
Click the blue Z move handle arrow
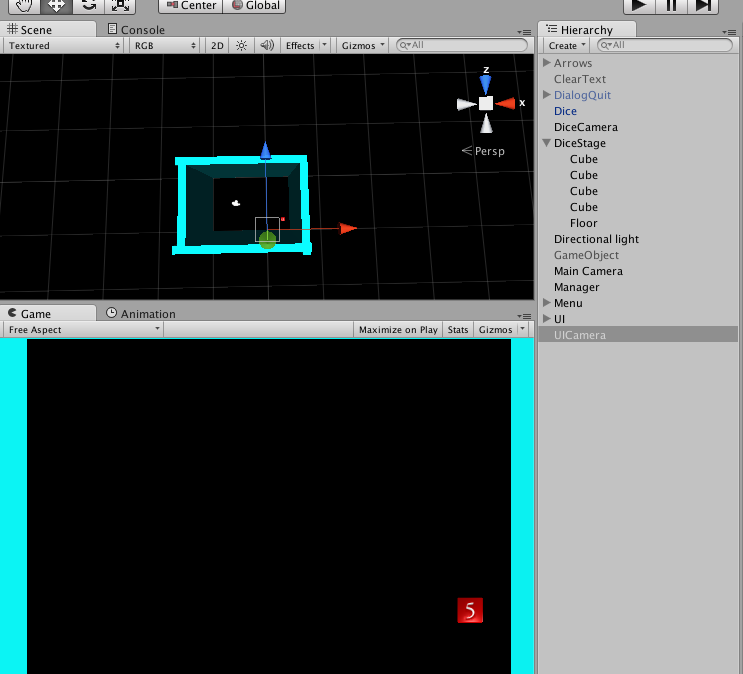coord(265,151)
